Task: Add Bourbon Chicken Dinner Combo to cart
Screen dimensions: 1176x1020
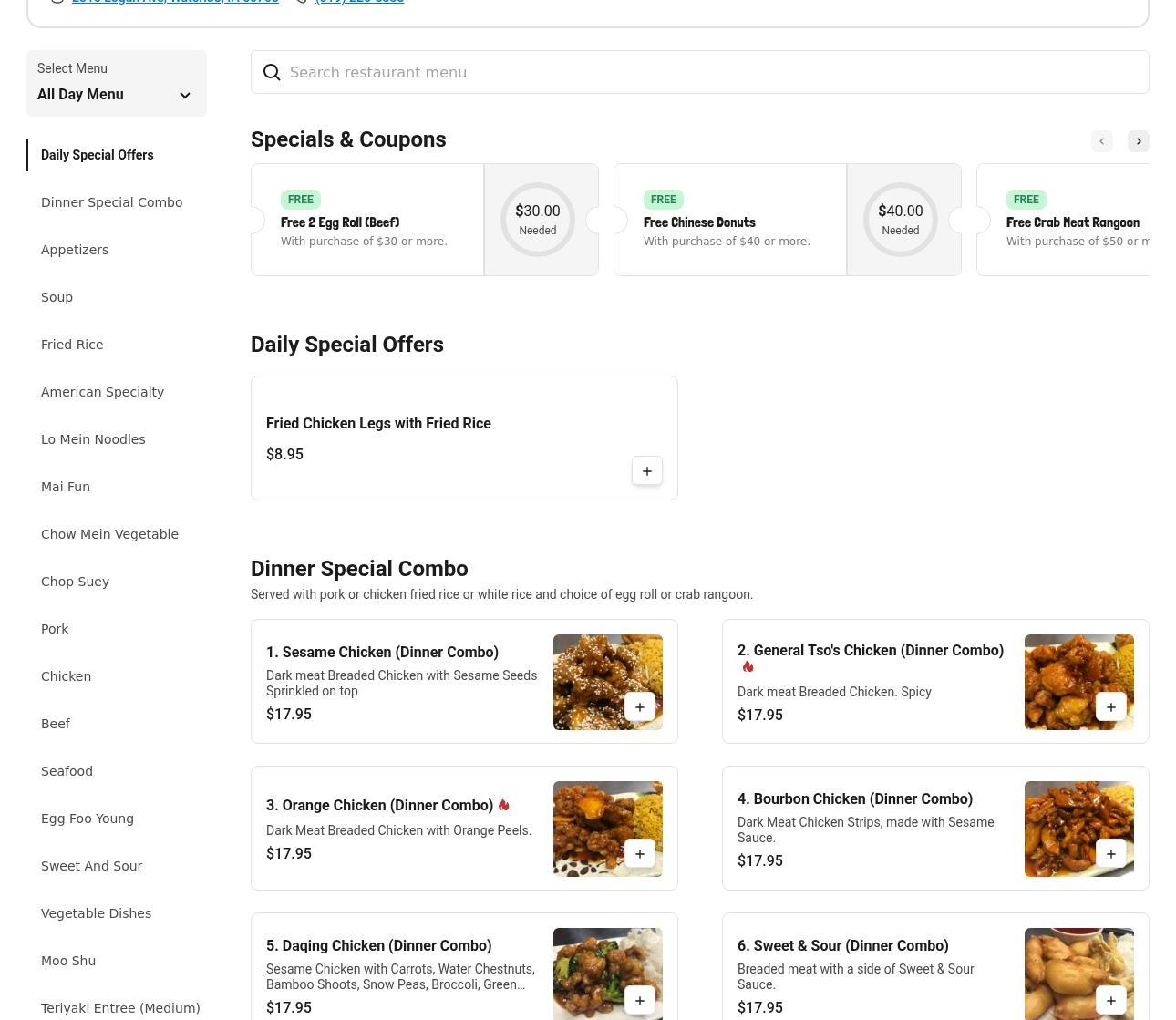Action: point(1110,854)
